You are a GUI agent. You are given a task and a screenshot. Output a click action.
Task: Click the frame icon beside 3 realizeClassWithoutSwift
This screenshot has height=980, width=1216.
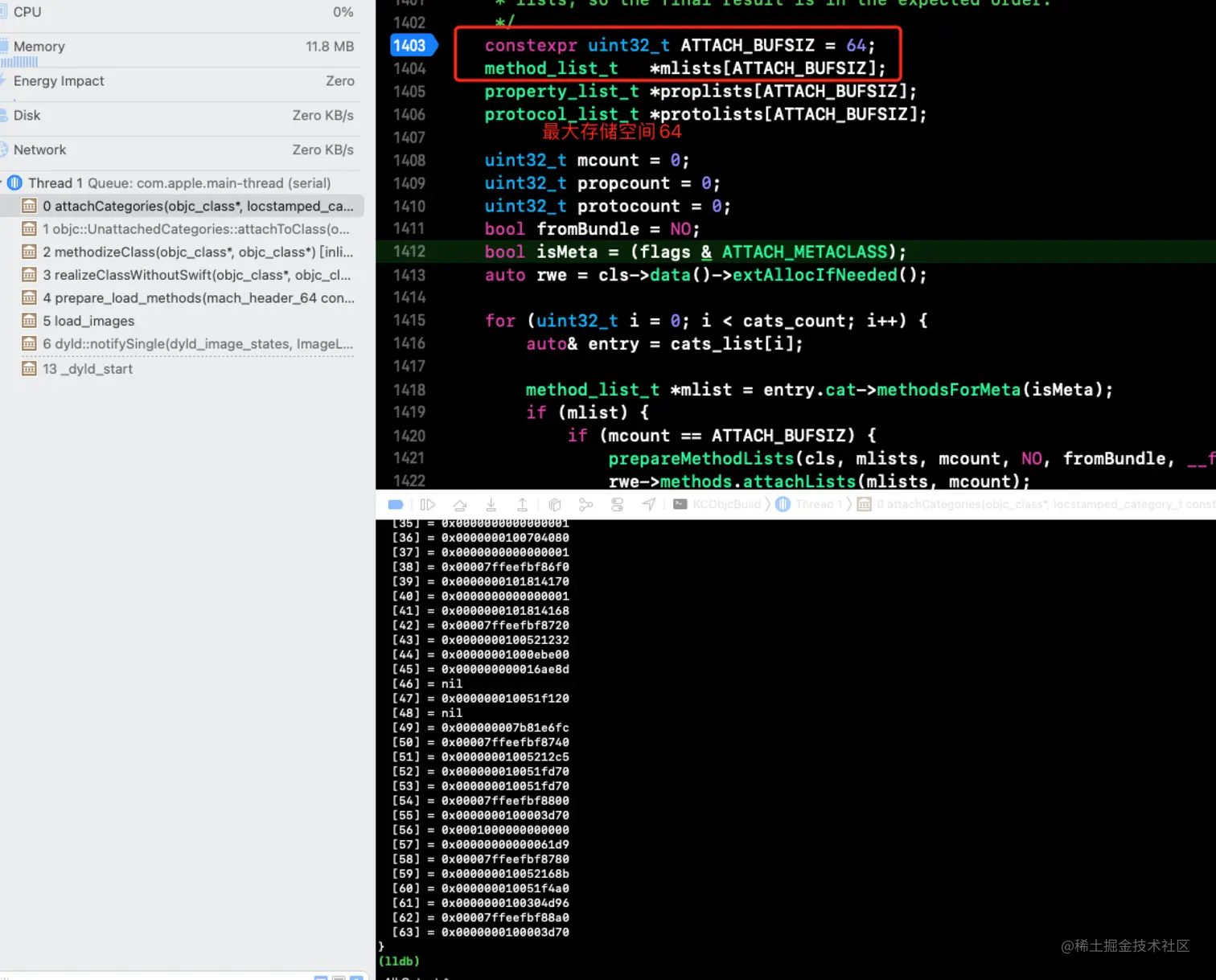pyautogui.click(x=29, y=275)
